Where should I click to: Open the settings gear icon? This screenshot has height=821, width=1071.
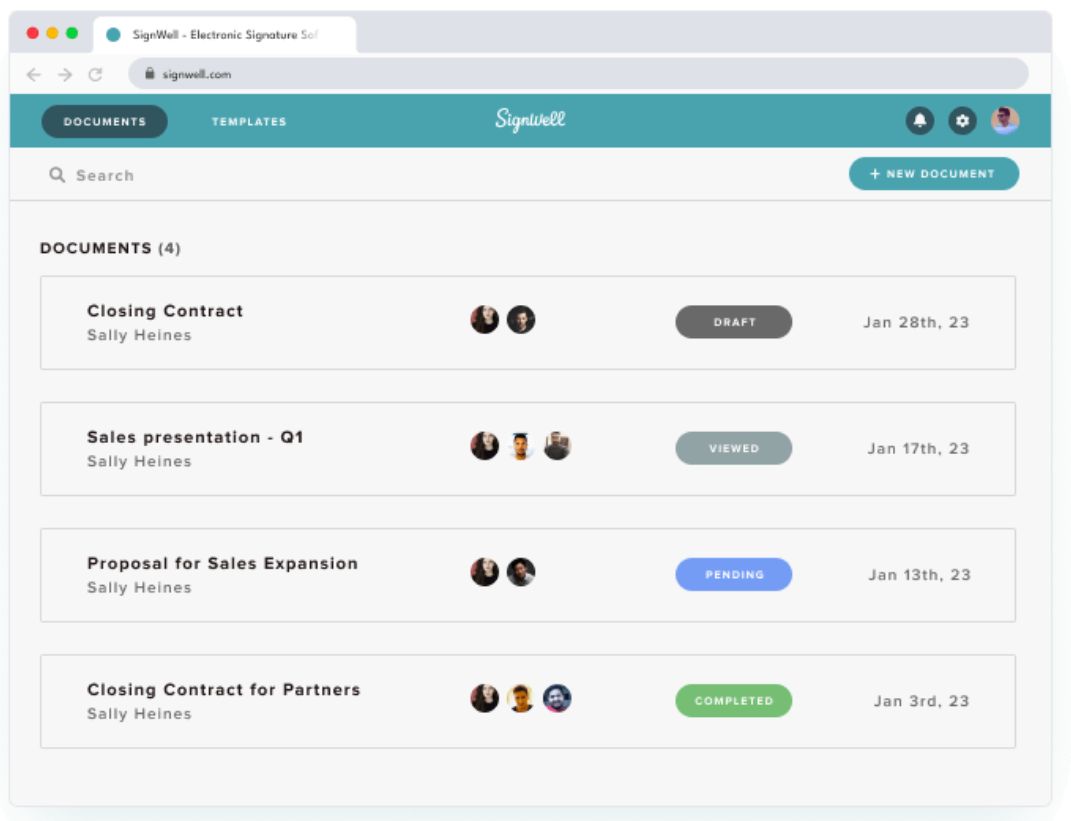point(962,121)
